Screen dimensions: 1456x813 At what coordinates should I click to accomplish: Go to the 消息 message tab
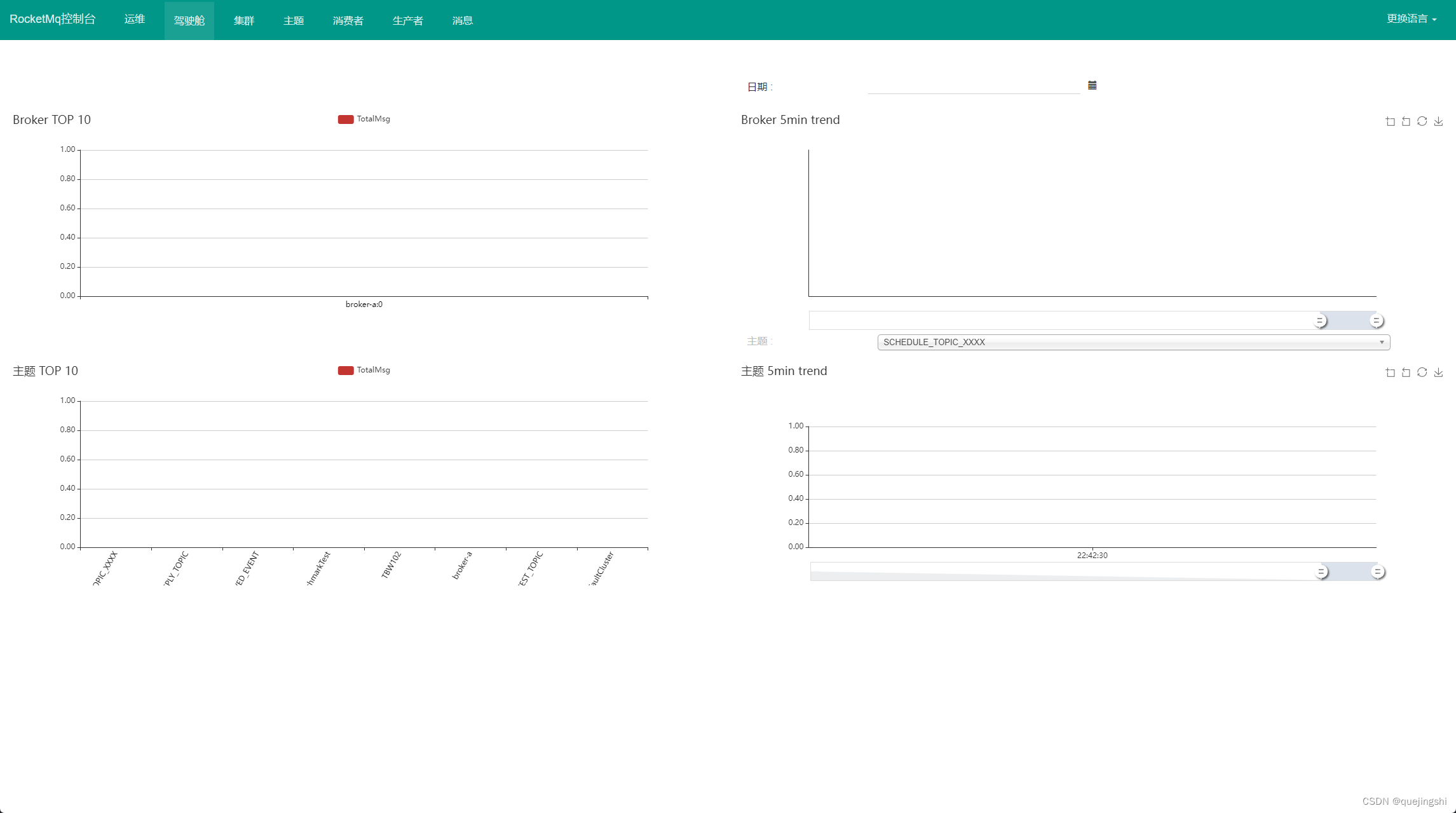(x=463, y=20)
